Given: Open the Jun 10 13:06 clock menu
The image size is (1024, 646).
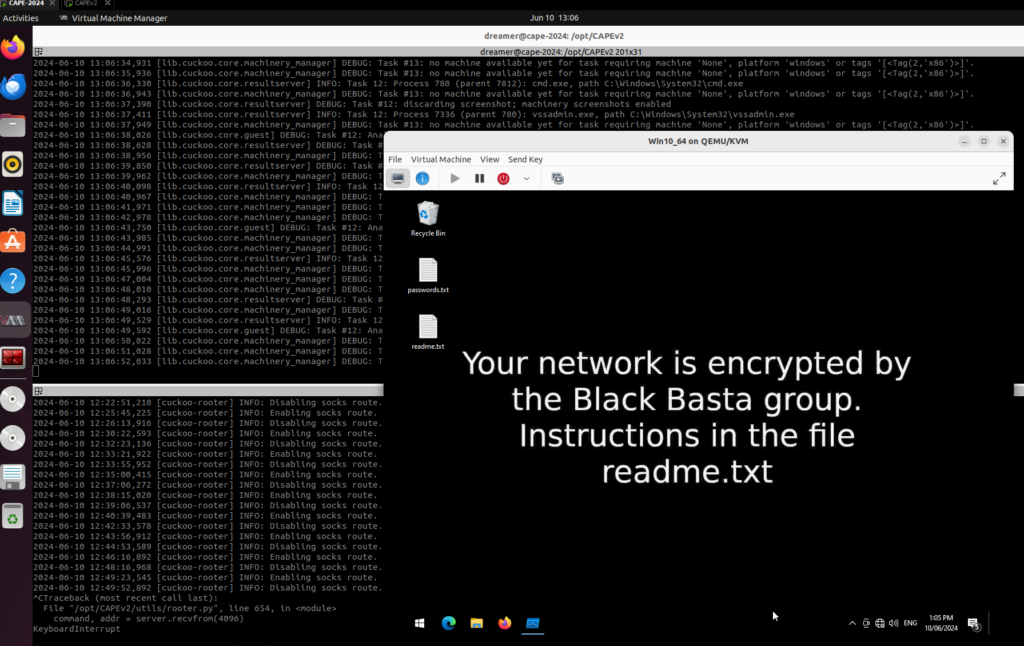Looking at the screenshot, I should (554, 18).
